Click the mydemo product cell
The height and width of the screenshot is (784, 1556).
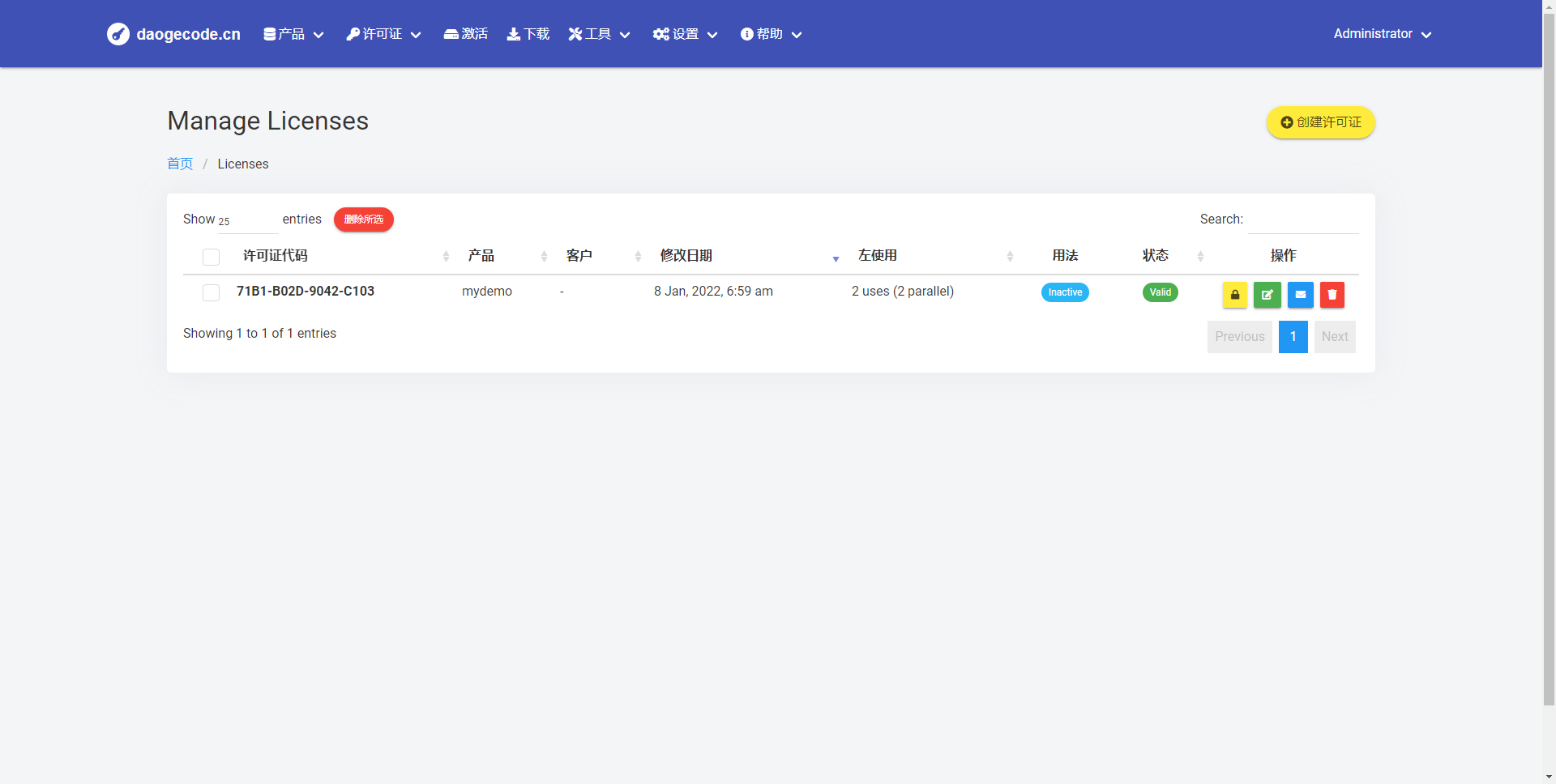(x=487, y=291)
